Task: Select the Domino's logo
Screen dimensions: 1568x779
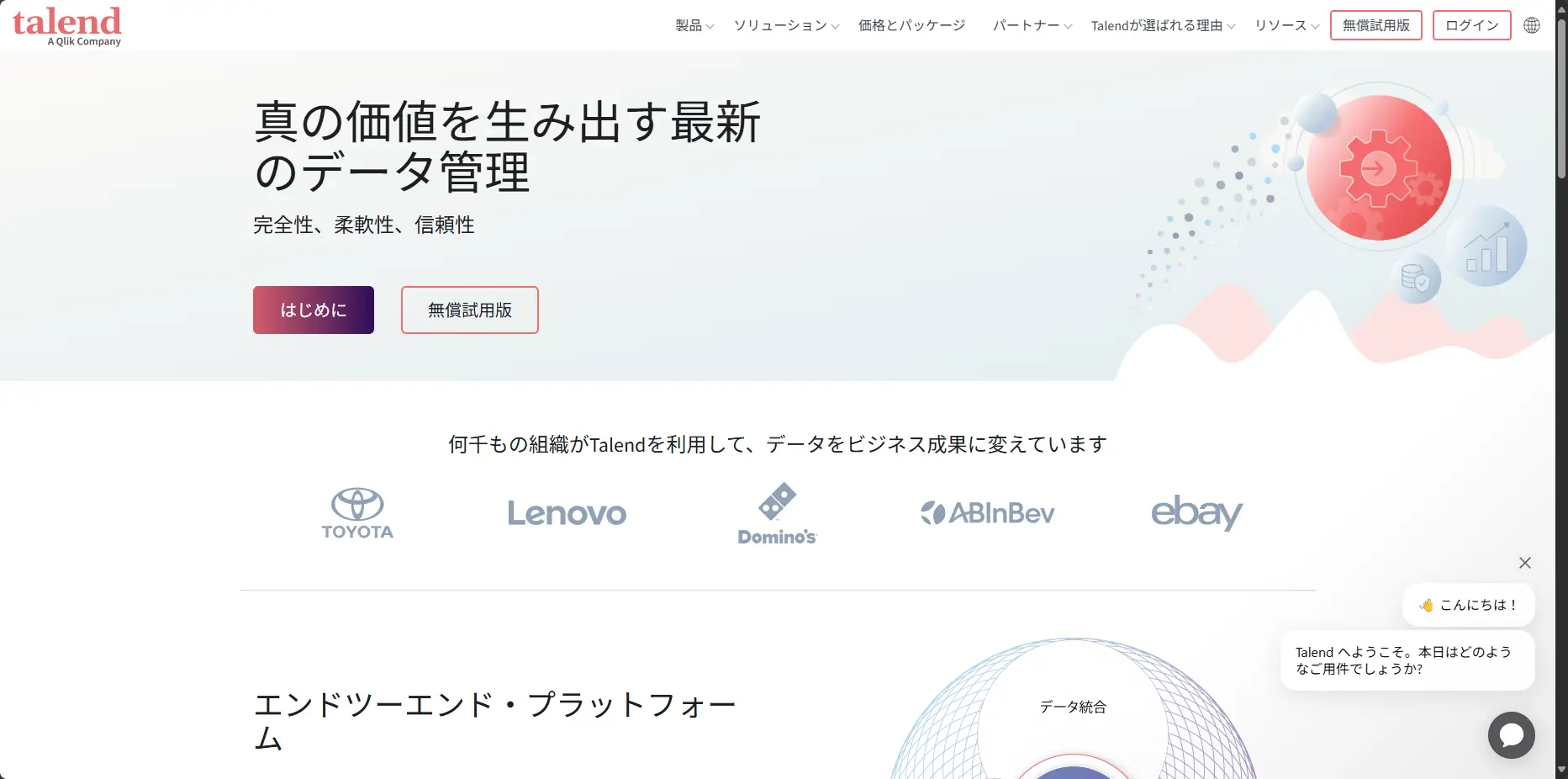Action: [x=776, y=513]
